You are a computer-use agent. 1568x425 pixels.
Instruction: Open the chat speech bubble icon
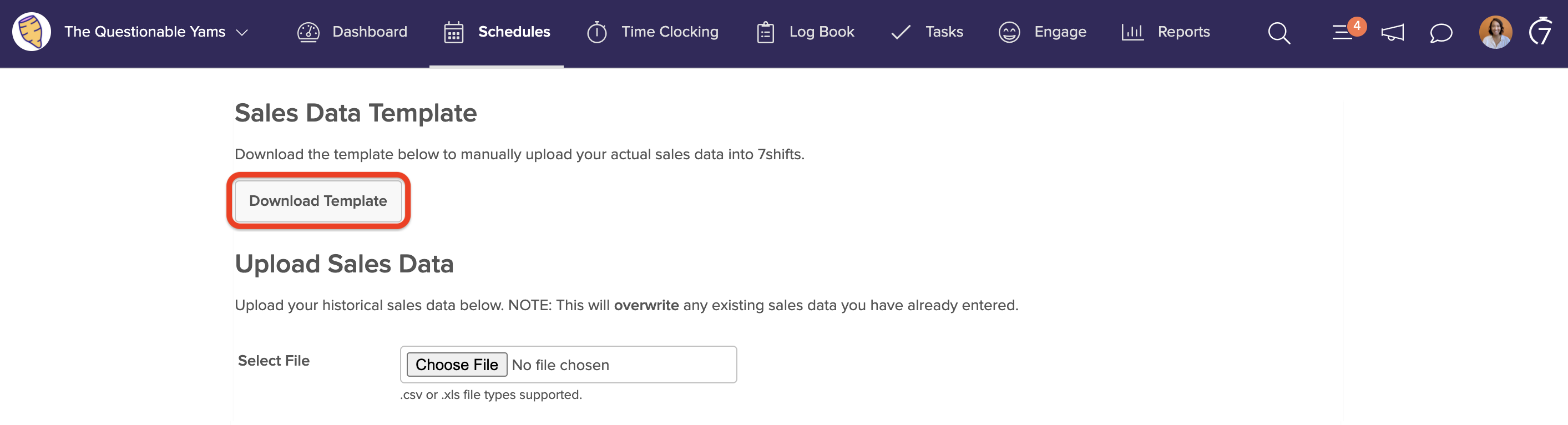click(x=1440, y=33)
